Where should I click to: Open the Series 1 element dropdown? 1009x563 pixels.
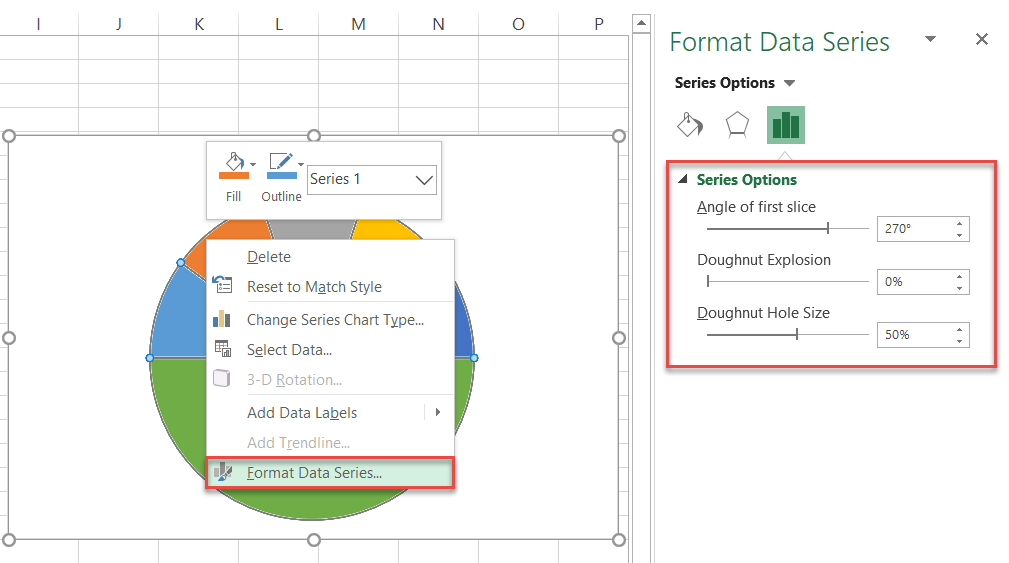424,180
